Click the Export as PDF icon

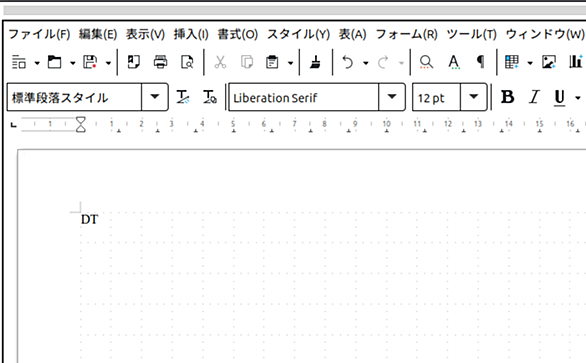coord(133,62)
